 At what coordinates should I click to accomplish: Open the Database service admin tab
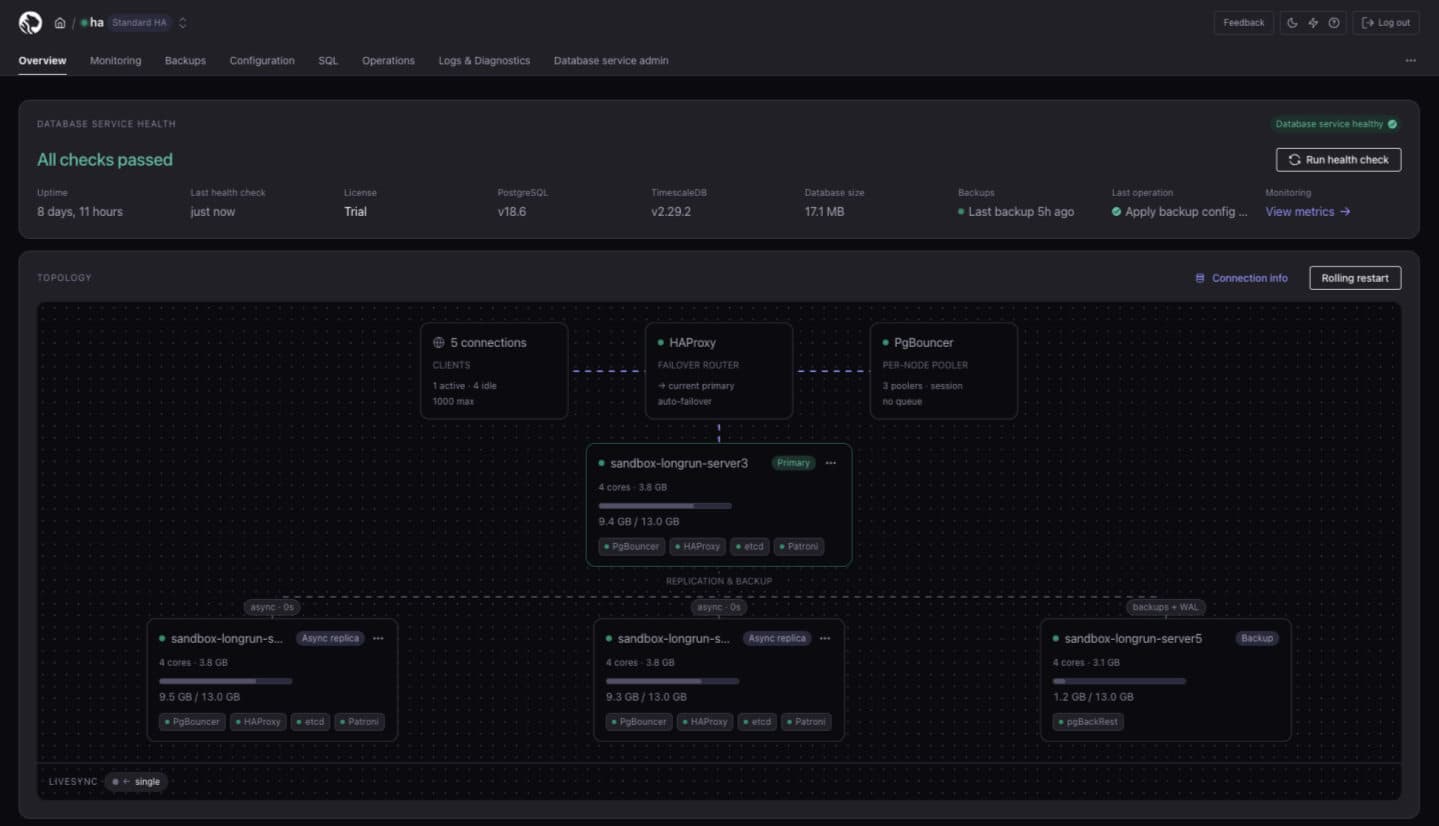611,61
